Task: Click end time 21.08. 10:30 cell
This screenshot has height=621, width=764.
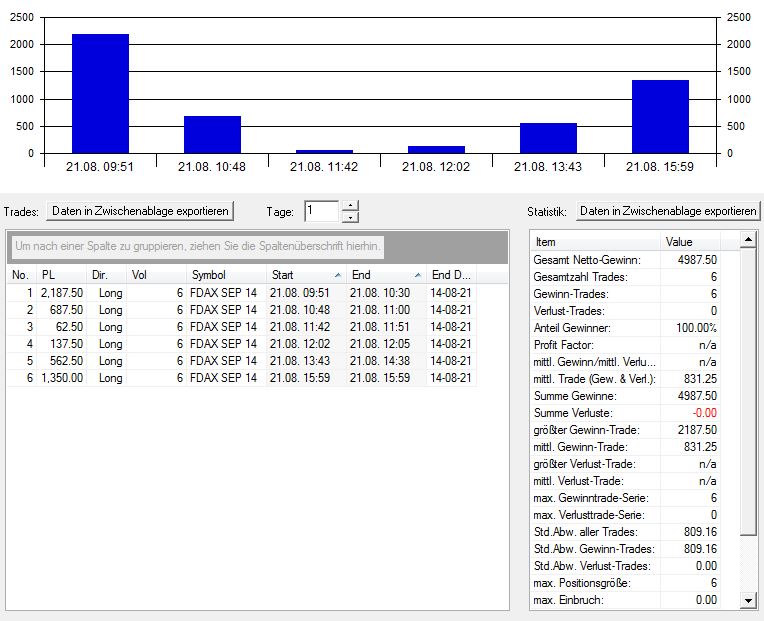Action: pos(386,293)
